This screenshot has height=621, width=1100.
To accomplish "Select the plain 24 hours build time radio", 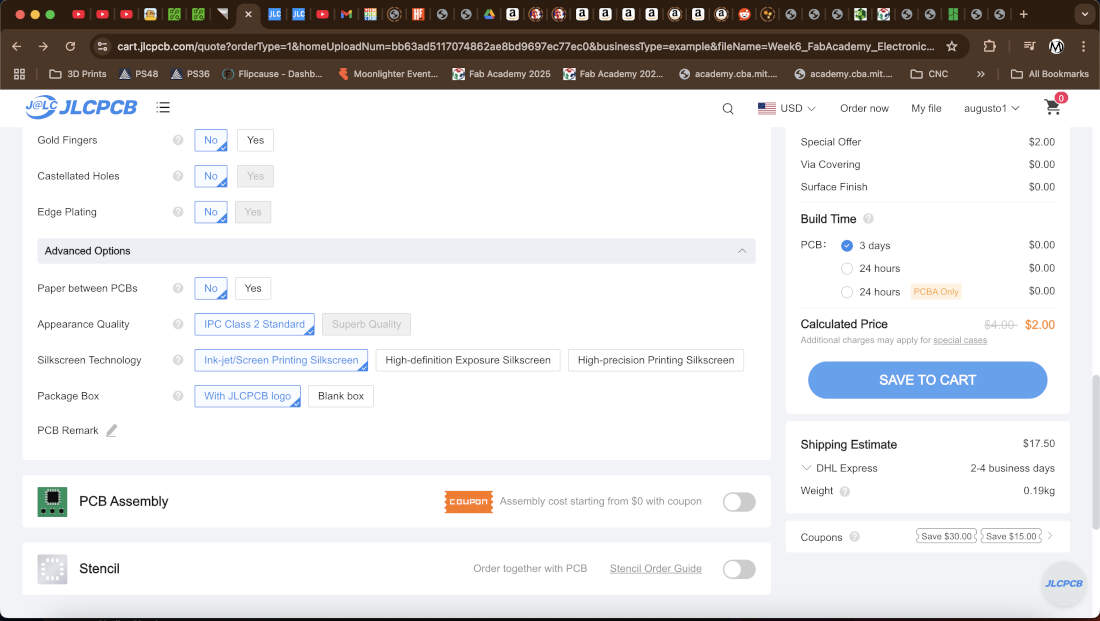I will coord(847,269).
